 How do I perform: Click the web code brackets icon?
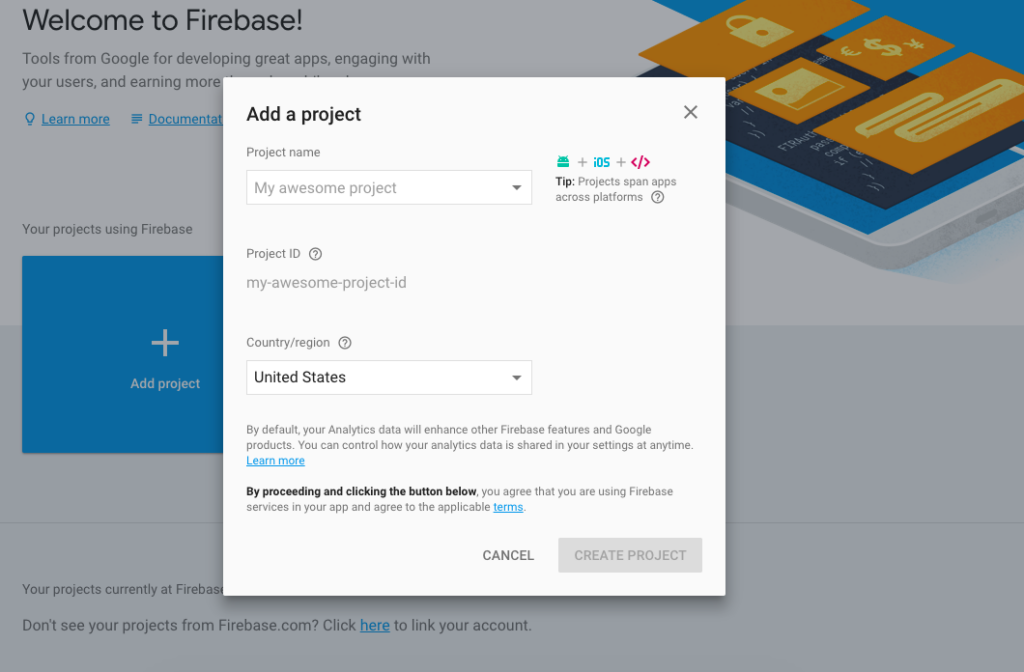641,162
